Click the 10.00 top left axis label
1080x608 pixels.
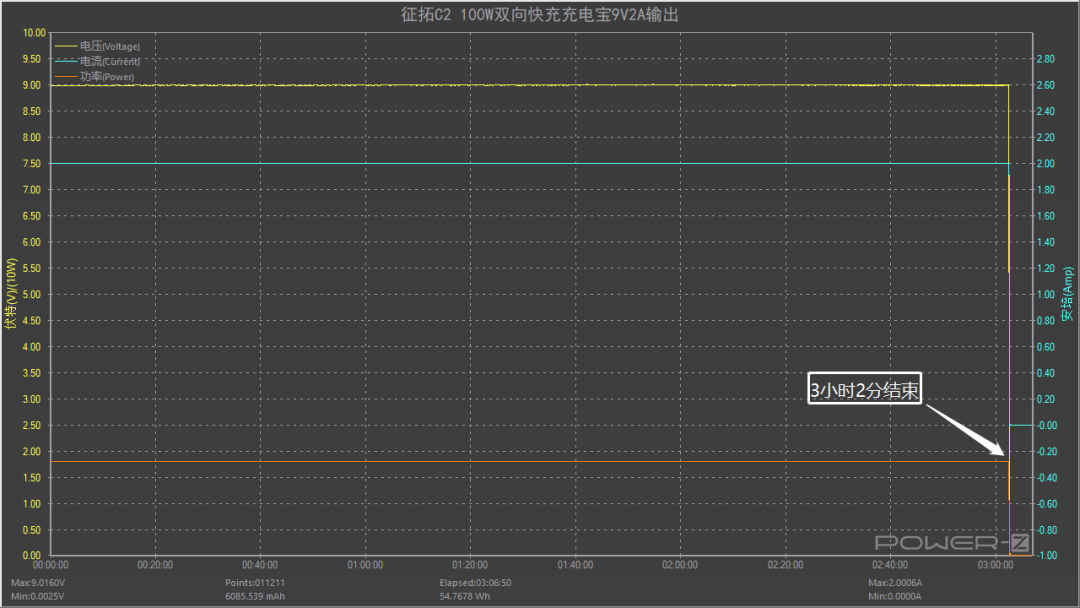pyautogui.click(x=34, y=33)
